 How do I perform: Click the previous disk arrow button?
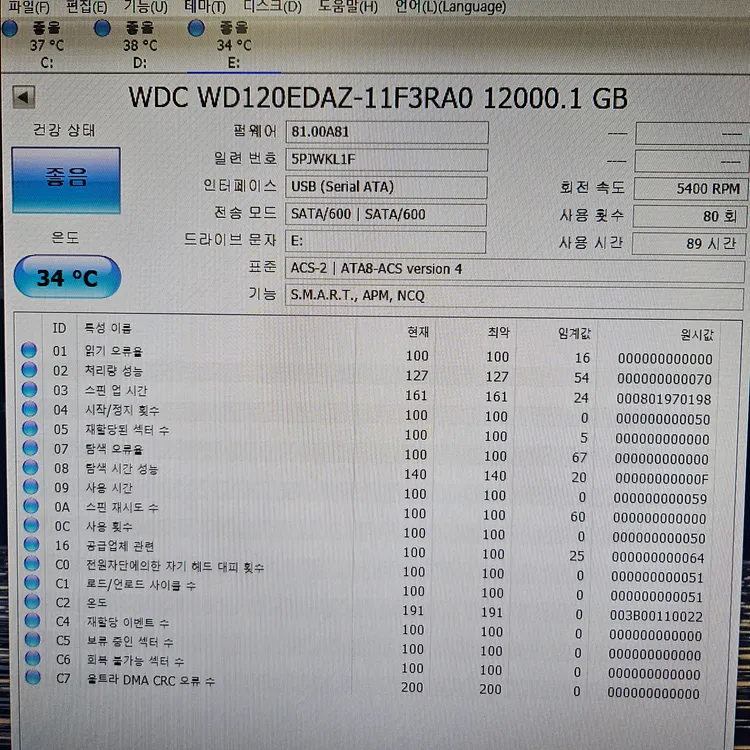(24, 97)
